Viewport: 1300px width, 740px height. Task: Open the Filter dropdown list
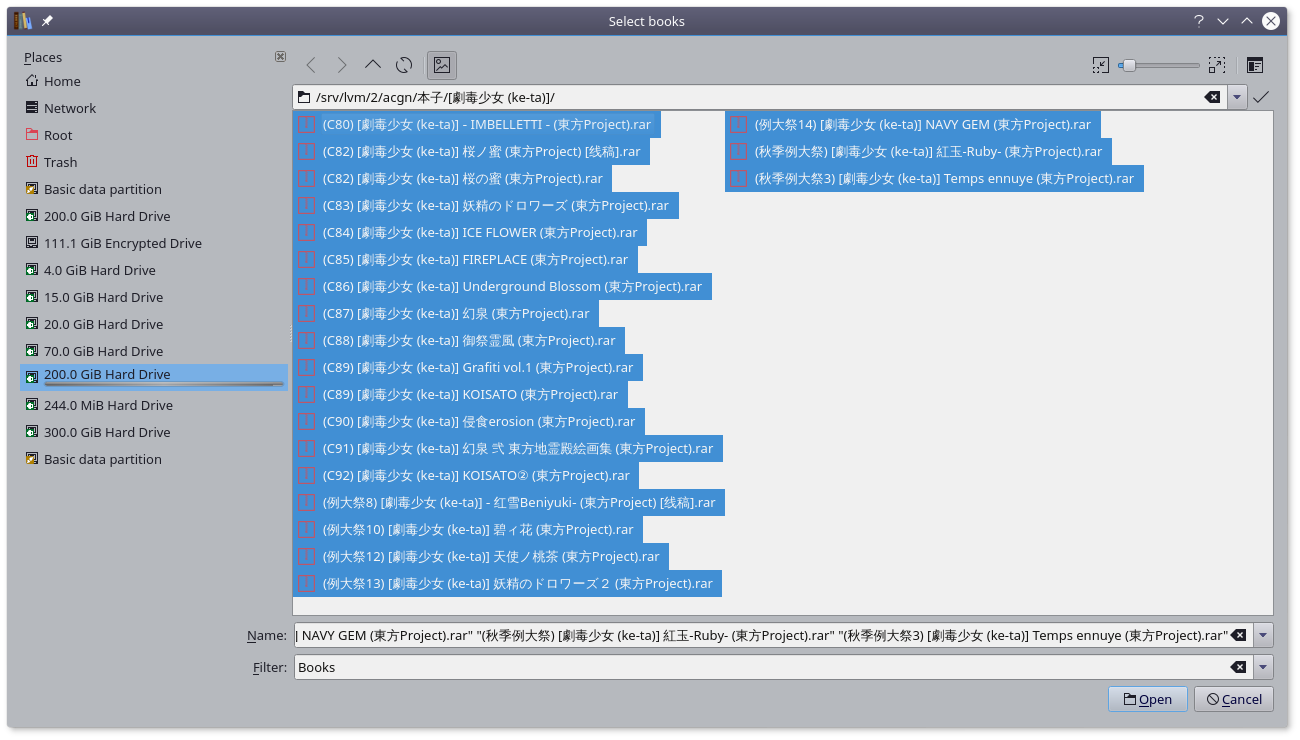[1264, 667]
